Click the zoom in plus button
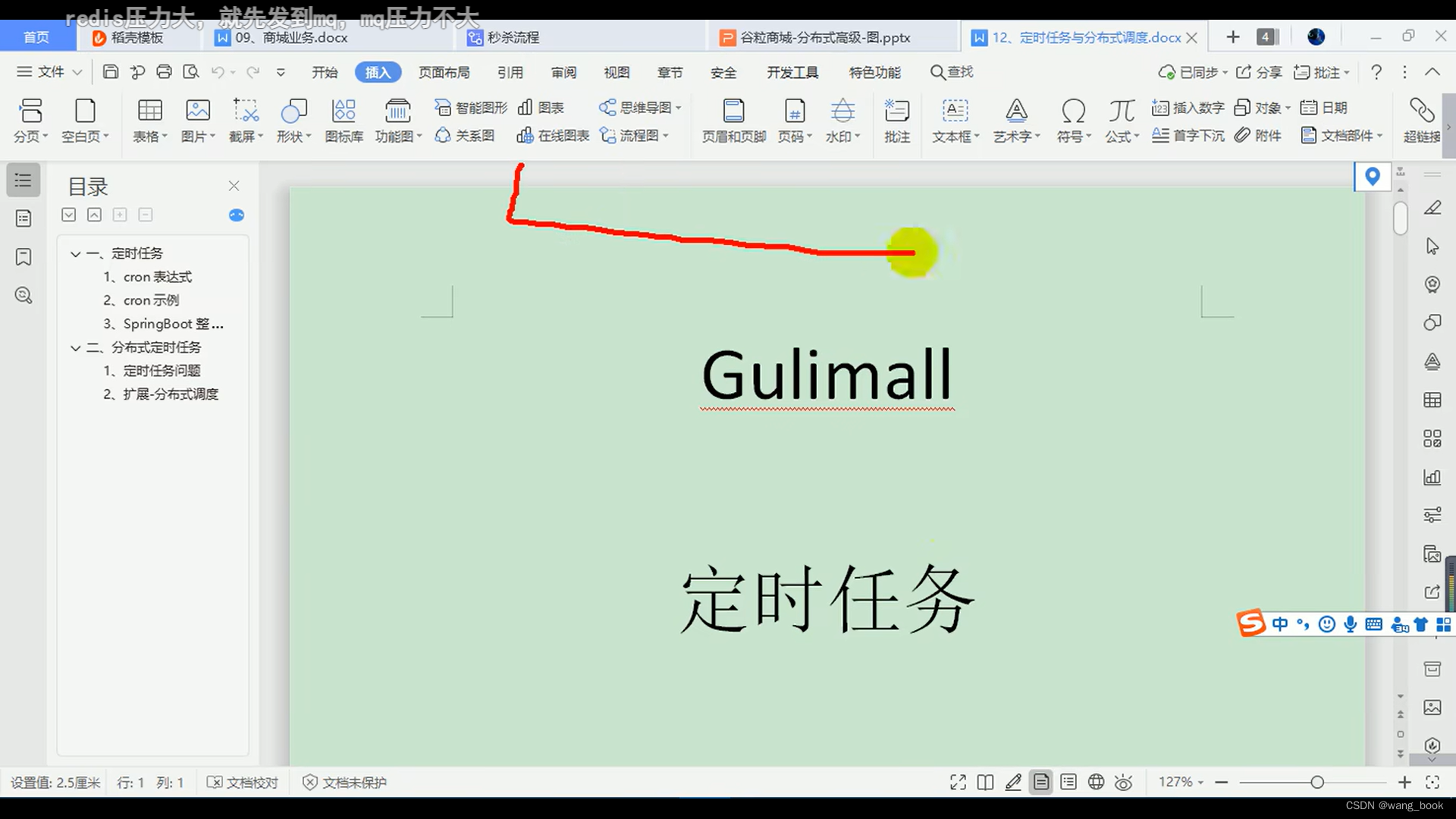This screenshot has height=819, width=1456. pos(1404,783)
